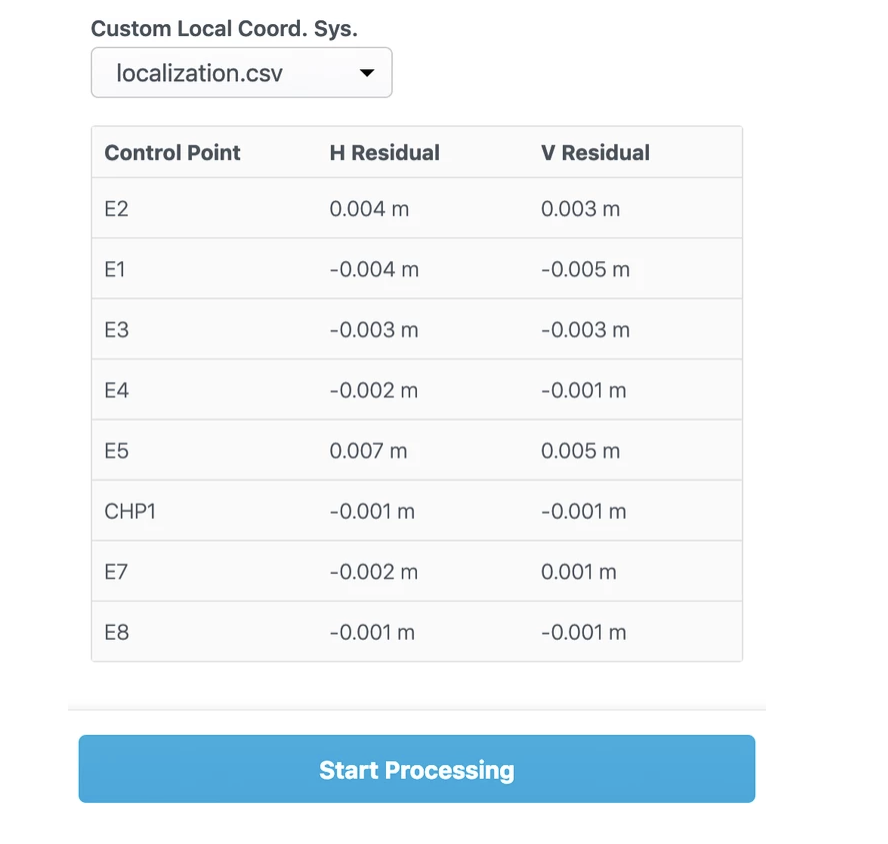The image size is (888, 844).
Task: Click the E4 control point name
Action: [117, 390]
